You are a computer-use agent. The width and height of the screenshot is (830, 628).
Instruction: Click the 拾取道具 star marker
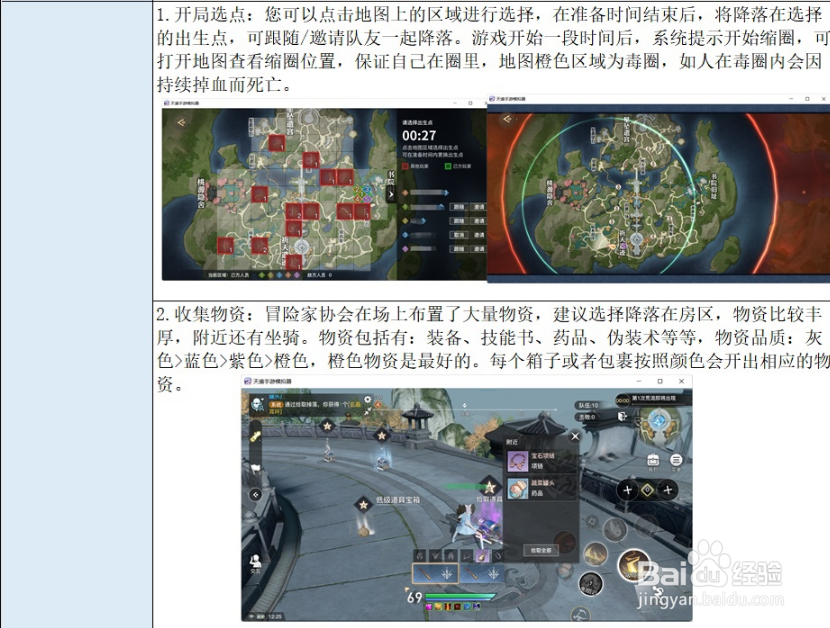490,487
